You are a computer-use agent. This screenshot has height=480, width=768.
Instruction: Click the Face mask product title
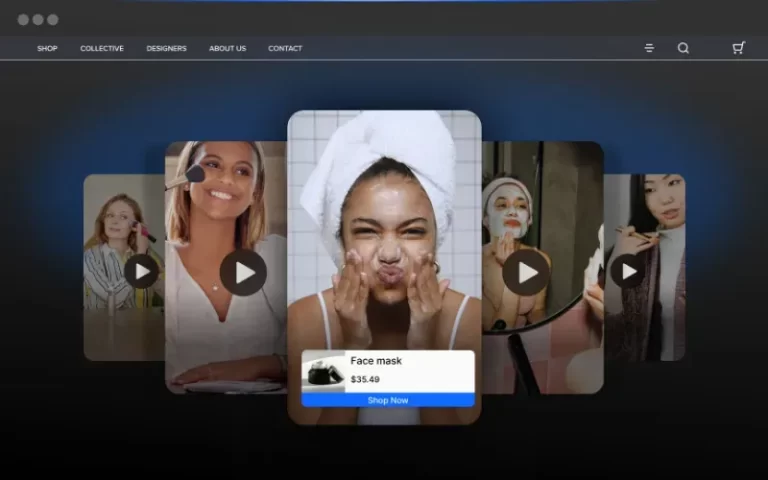tap(376, 361)
